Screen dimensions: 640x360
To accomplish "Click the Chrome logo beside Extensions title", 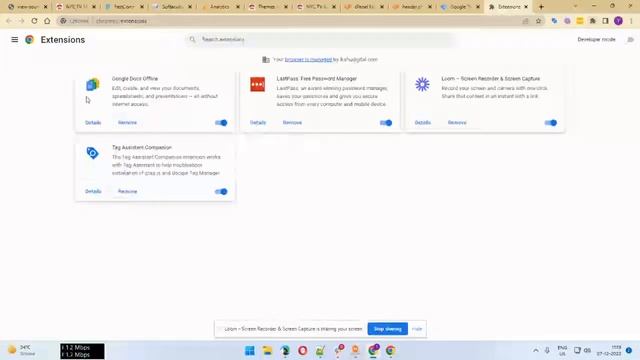I will point(29,40).
